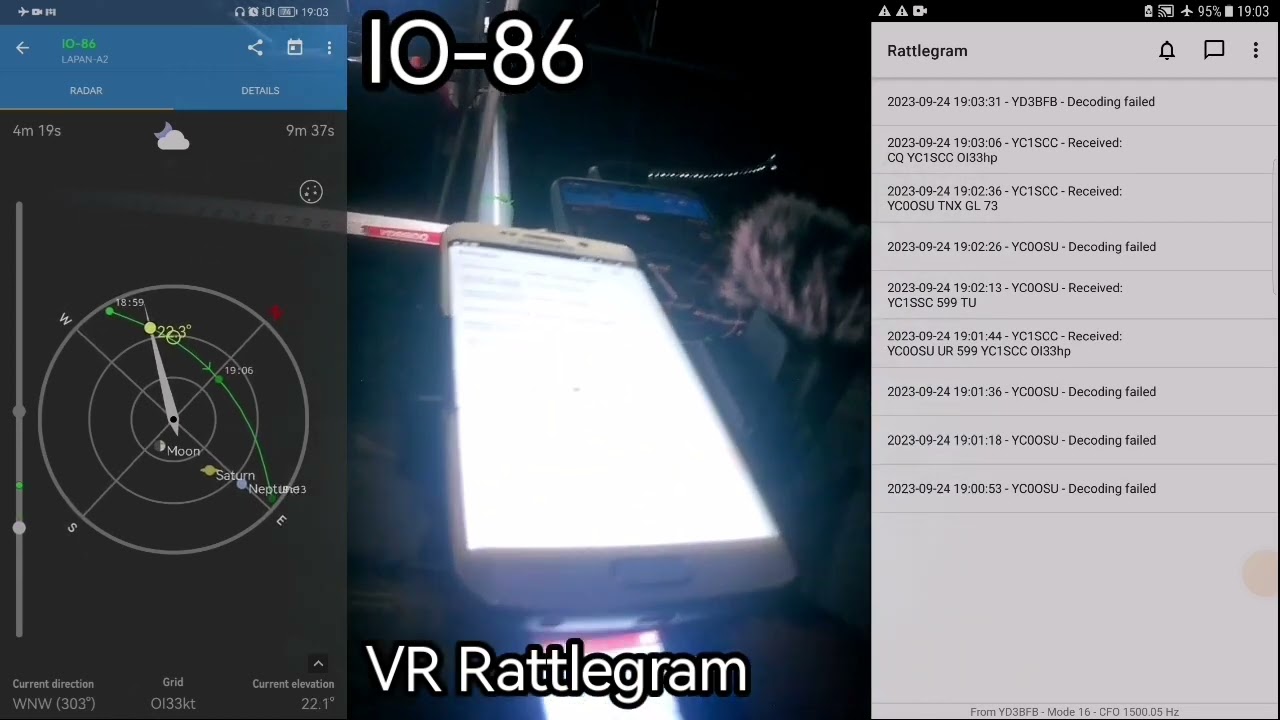Screen dimensions: 1280x720
Task: Tap the Moon marker on the radar
Action: (x=160, y=446)
